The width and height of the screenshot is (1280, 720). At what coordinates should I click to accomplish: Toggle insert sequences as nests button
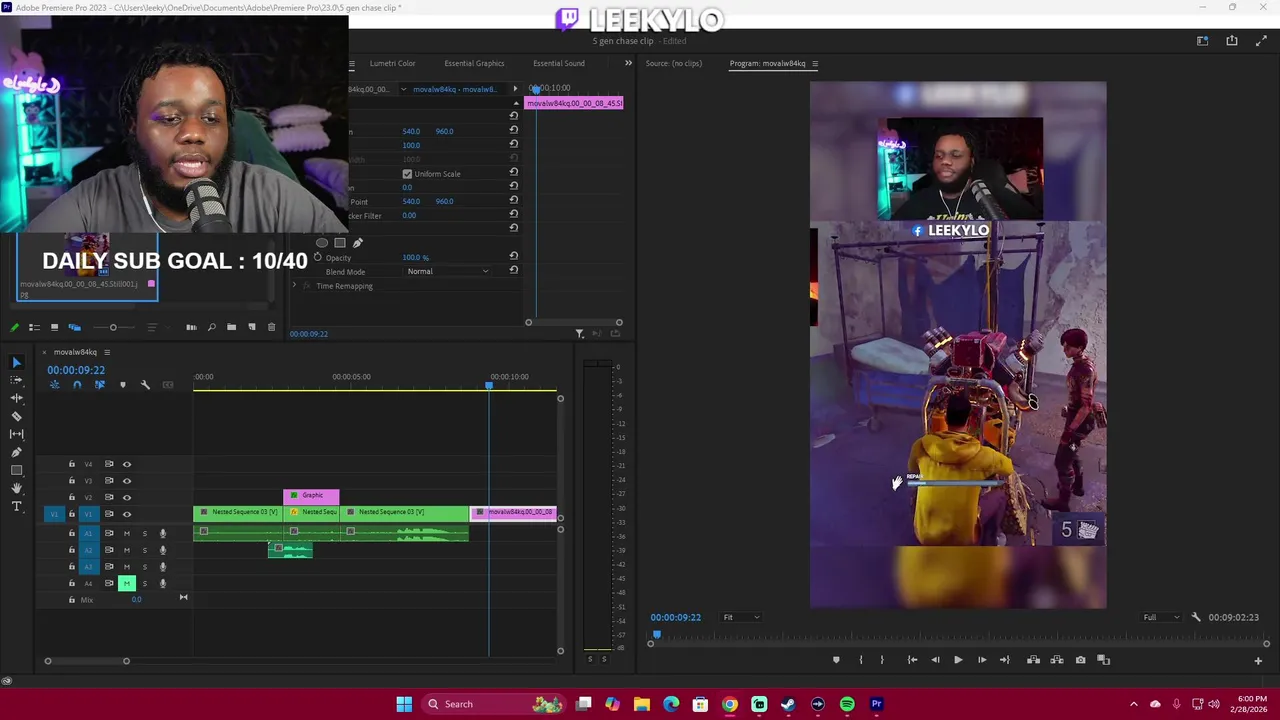[55, 385]
